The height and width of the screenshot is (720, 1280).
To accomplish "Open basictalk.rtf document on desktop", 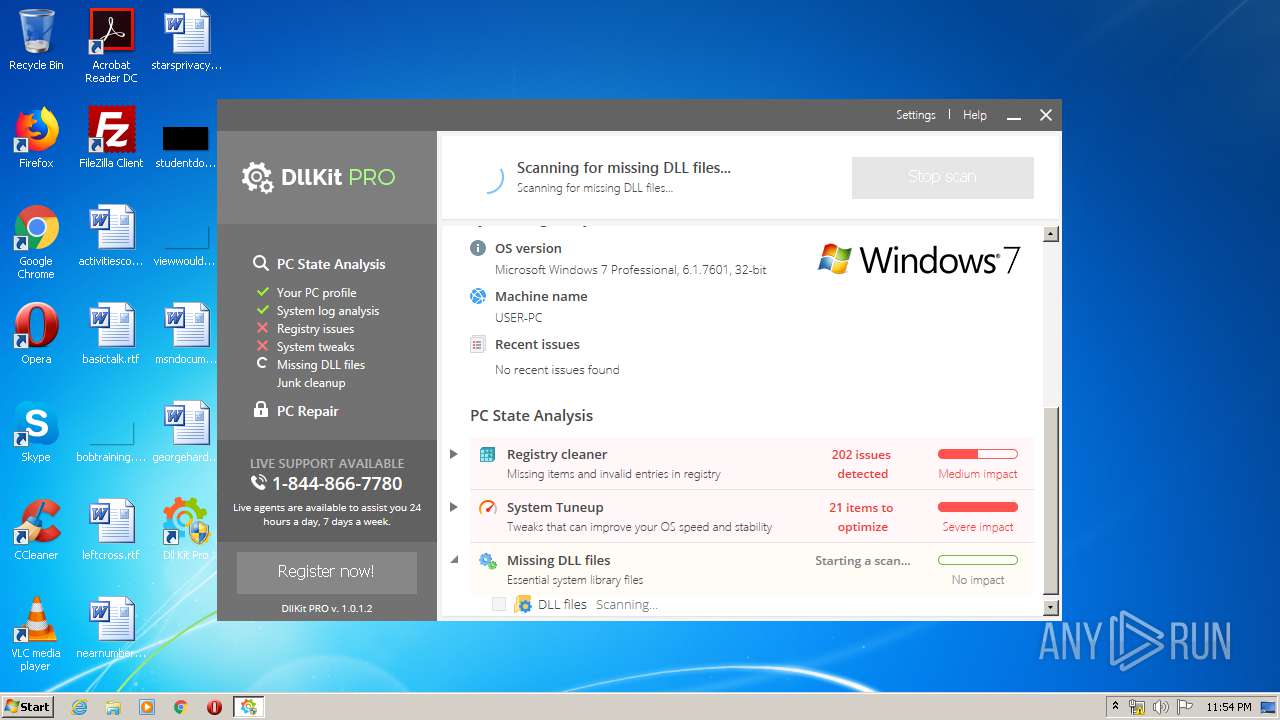I will [111, 334].
